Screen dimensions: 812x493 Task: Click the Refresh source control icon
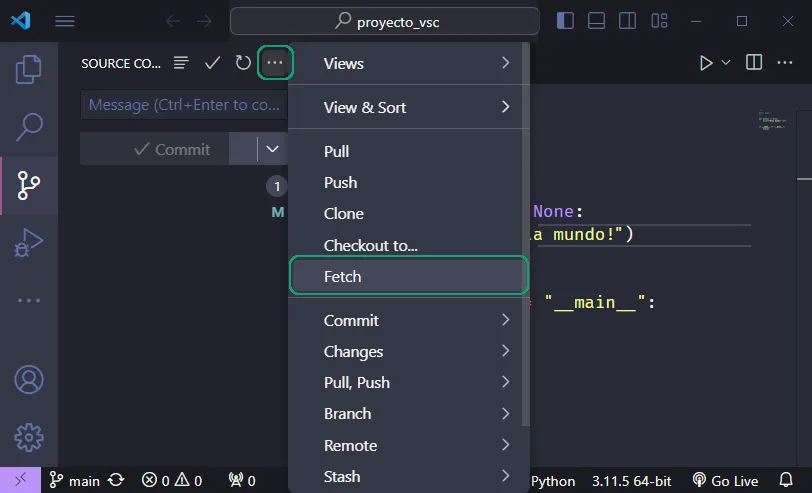(x=243, y=63)
